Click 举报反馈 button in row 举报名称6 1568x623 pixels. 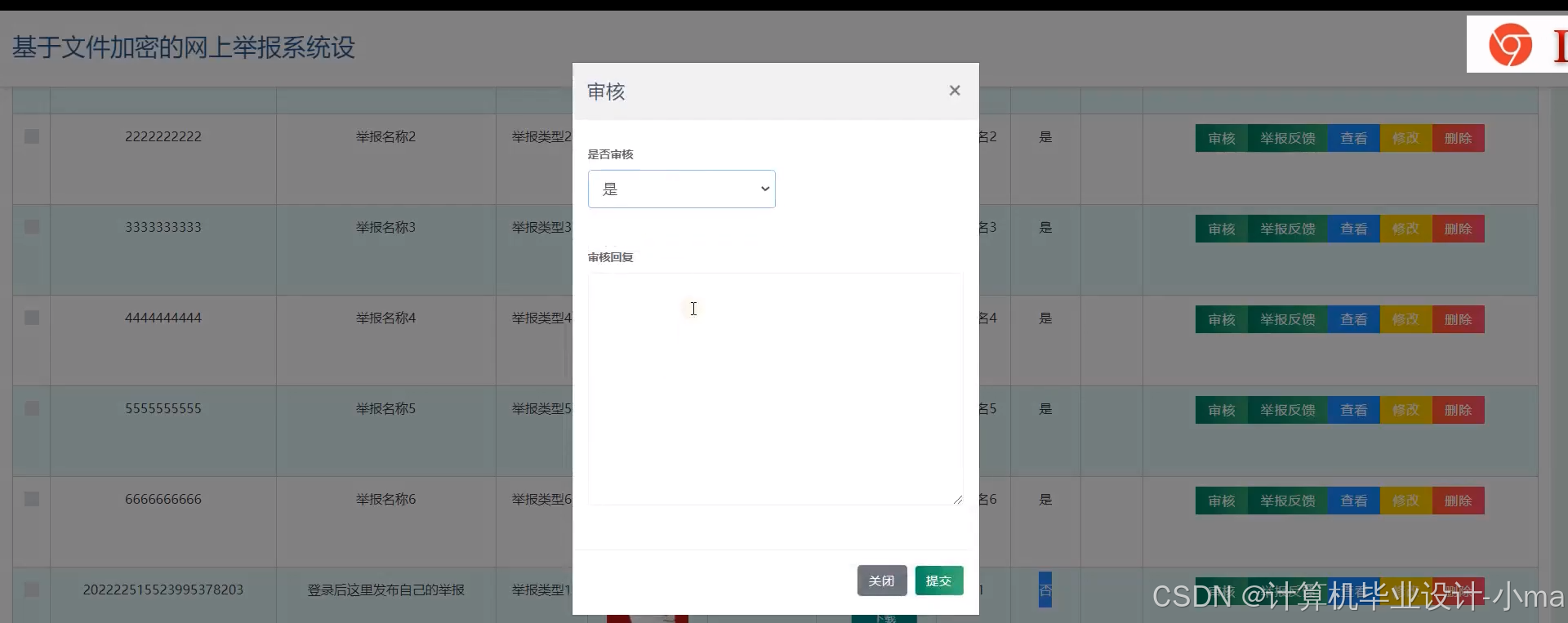click(1288, 501)
